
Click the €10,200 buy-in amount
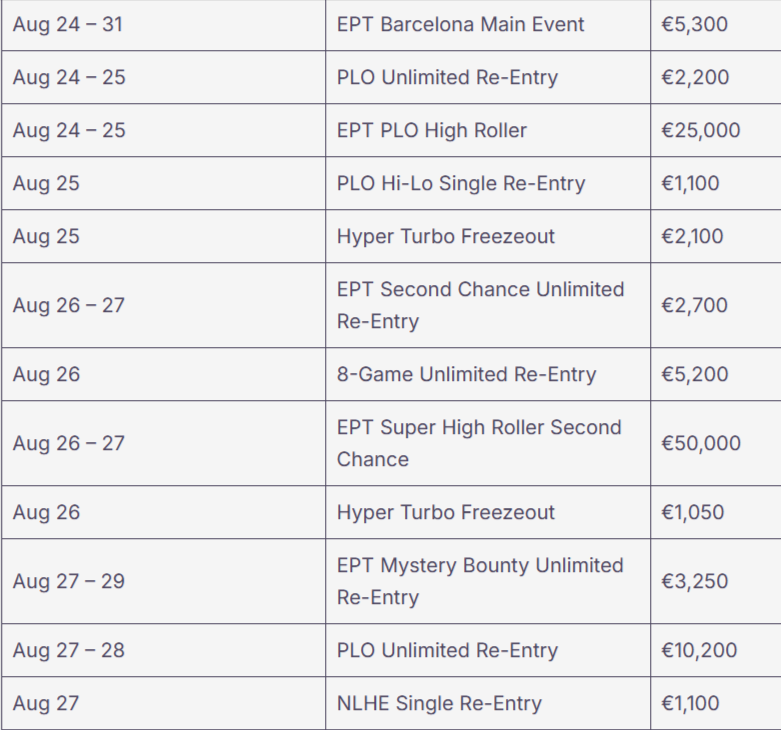pyautogui.click(x=699, y=650)
